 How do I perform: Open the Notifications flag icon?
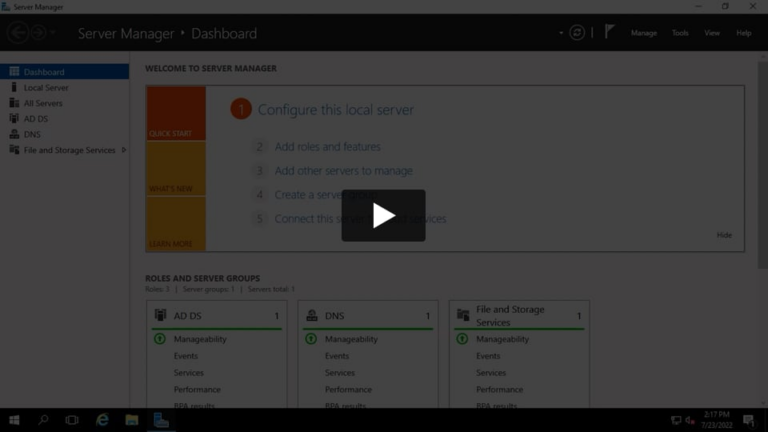click(x=609, y=33)
